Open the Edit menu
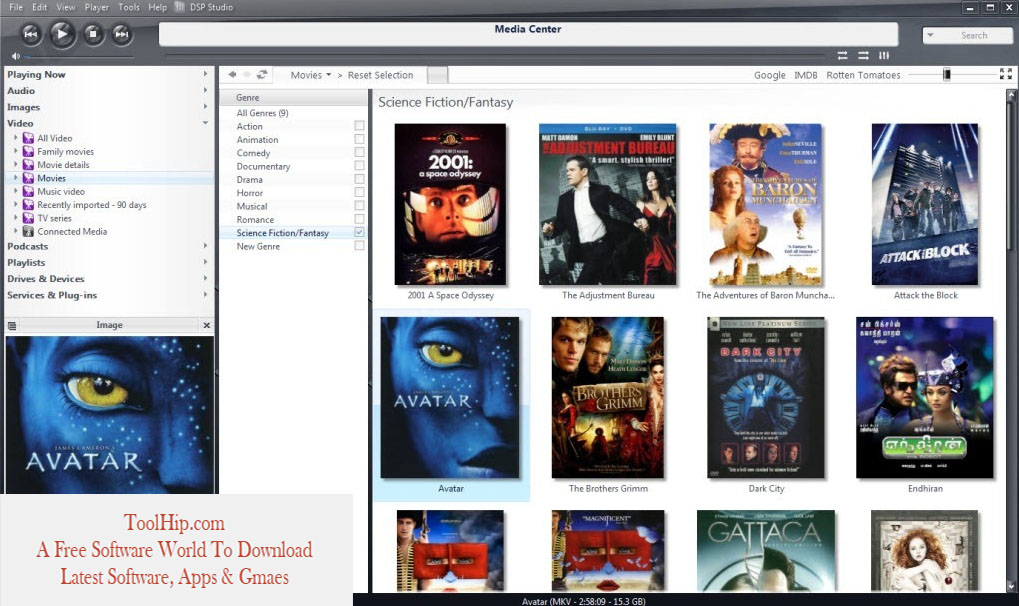This screenshot has height=606, width=1019. (40, 7)
